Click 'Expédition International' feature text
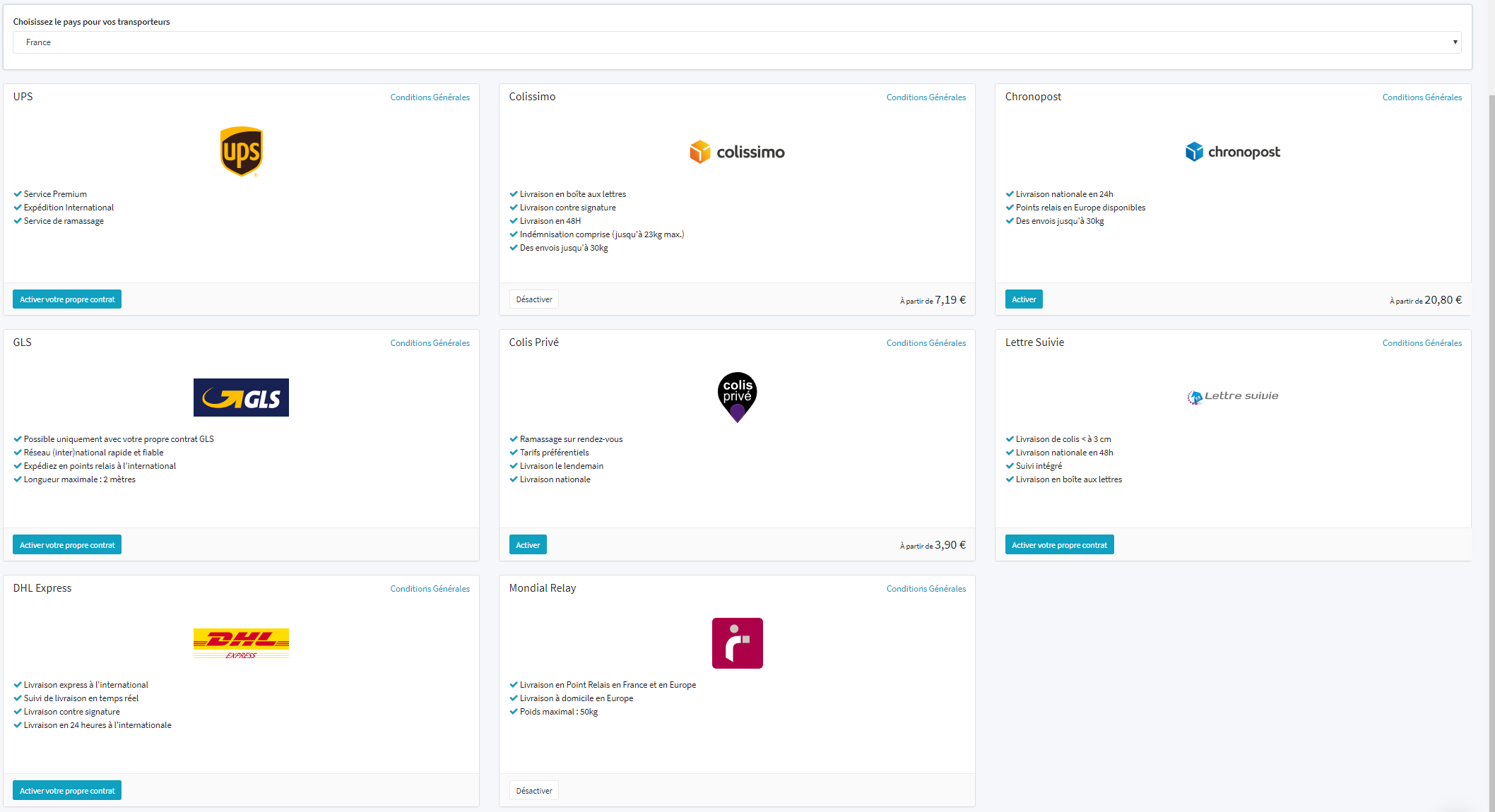Viewport: 1495px width, 812px height. 69,208
